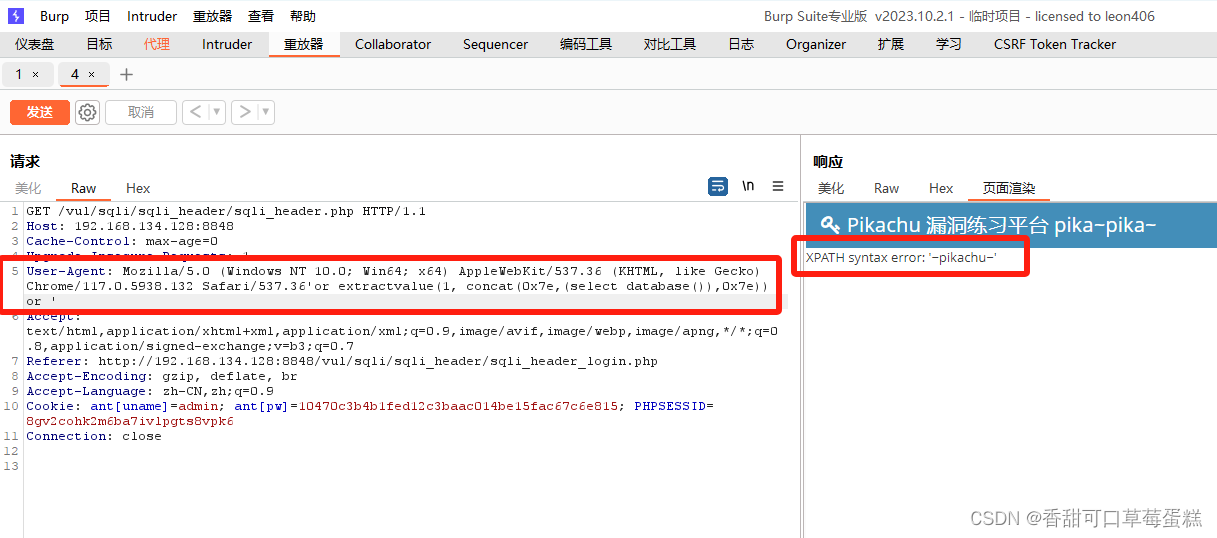Switch to the 目标 tab
This screenshot has height=538, width=1217.
(99, 44)
